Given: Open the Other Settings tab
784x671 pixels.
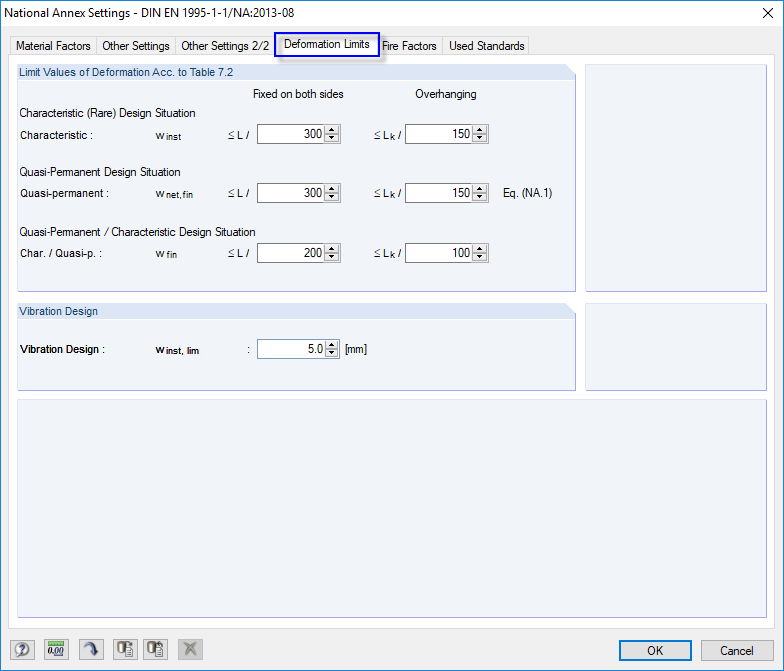Looking at the screenshot, I should (136, 46).
